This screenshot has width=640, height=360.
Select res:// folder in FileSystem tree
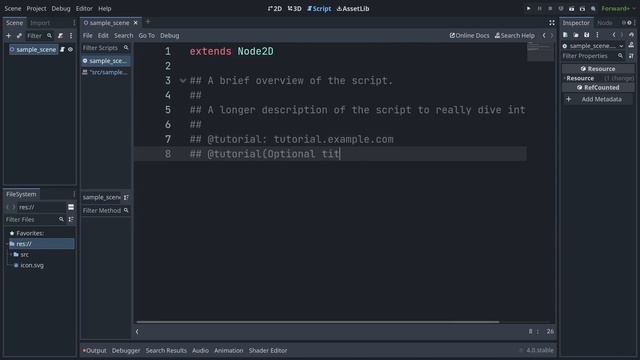click(x=41, y=244)
